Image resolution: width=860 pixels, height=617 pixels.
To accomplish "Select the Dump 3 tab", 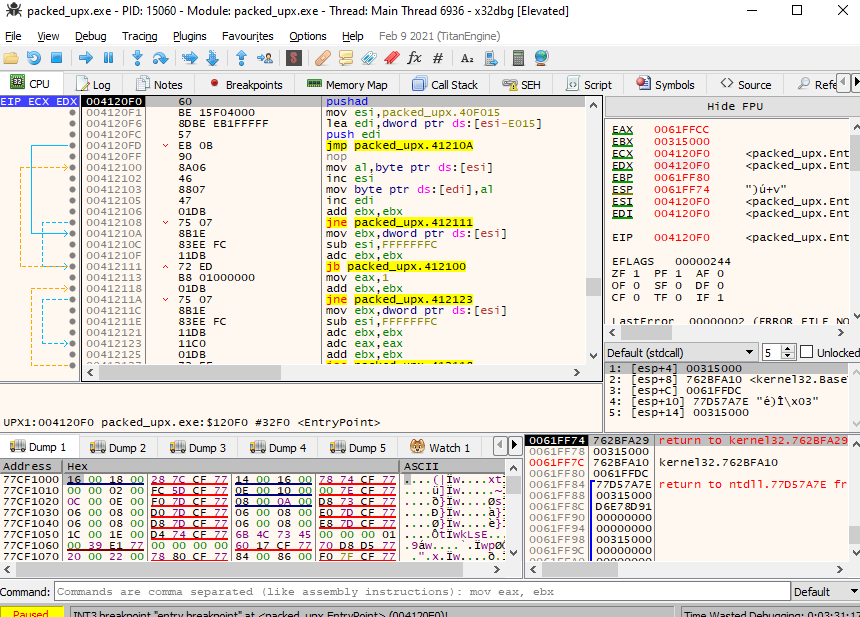I will (x=198, y=448).
